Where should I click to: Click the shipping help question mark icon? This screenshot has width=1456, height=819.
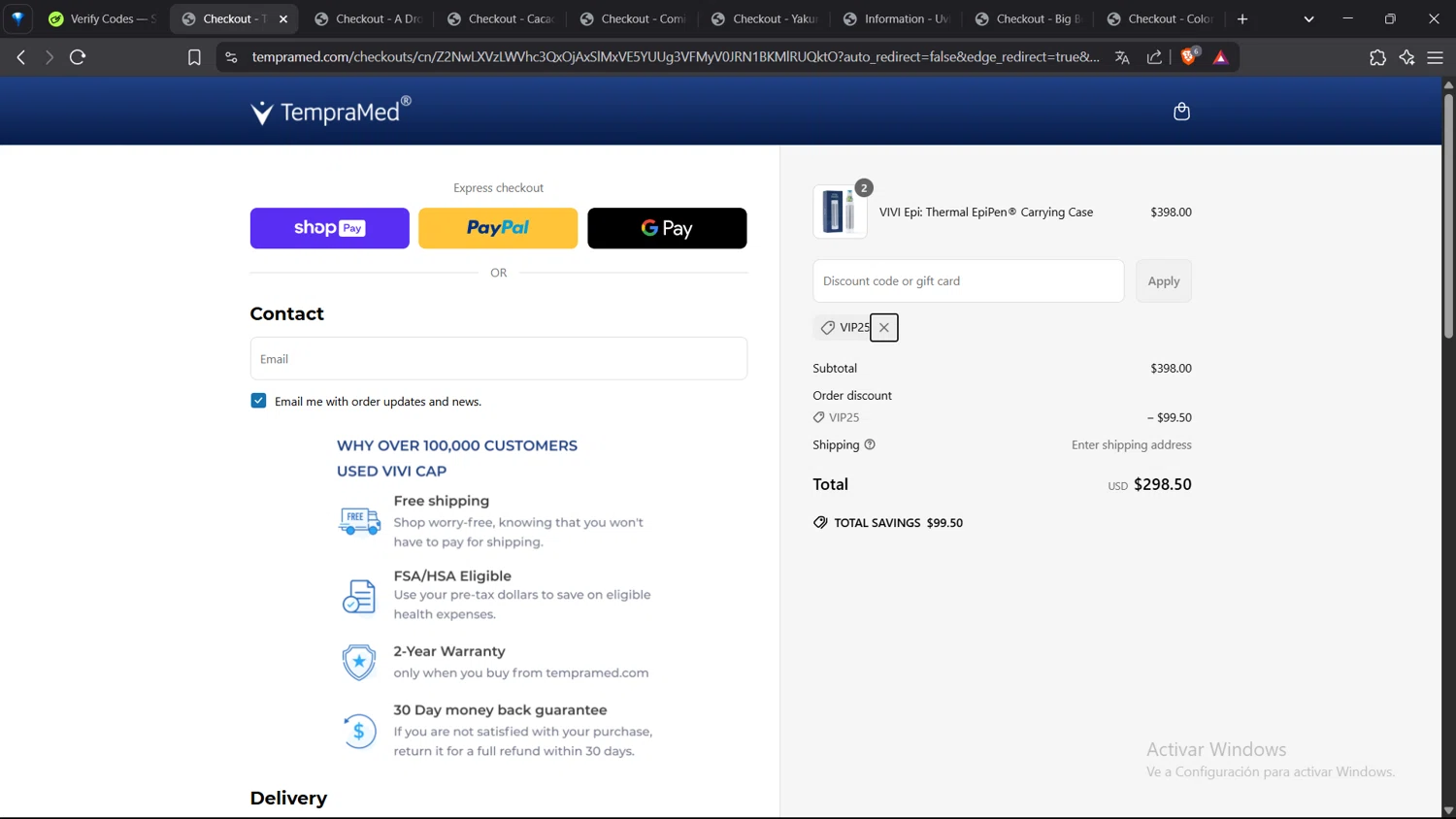870,444
